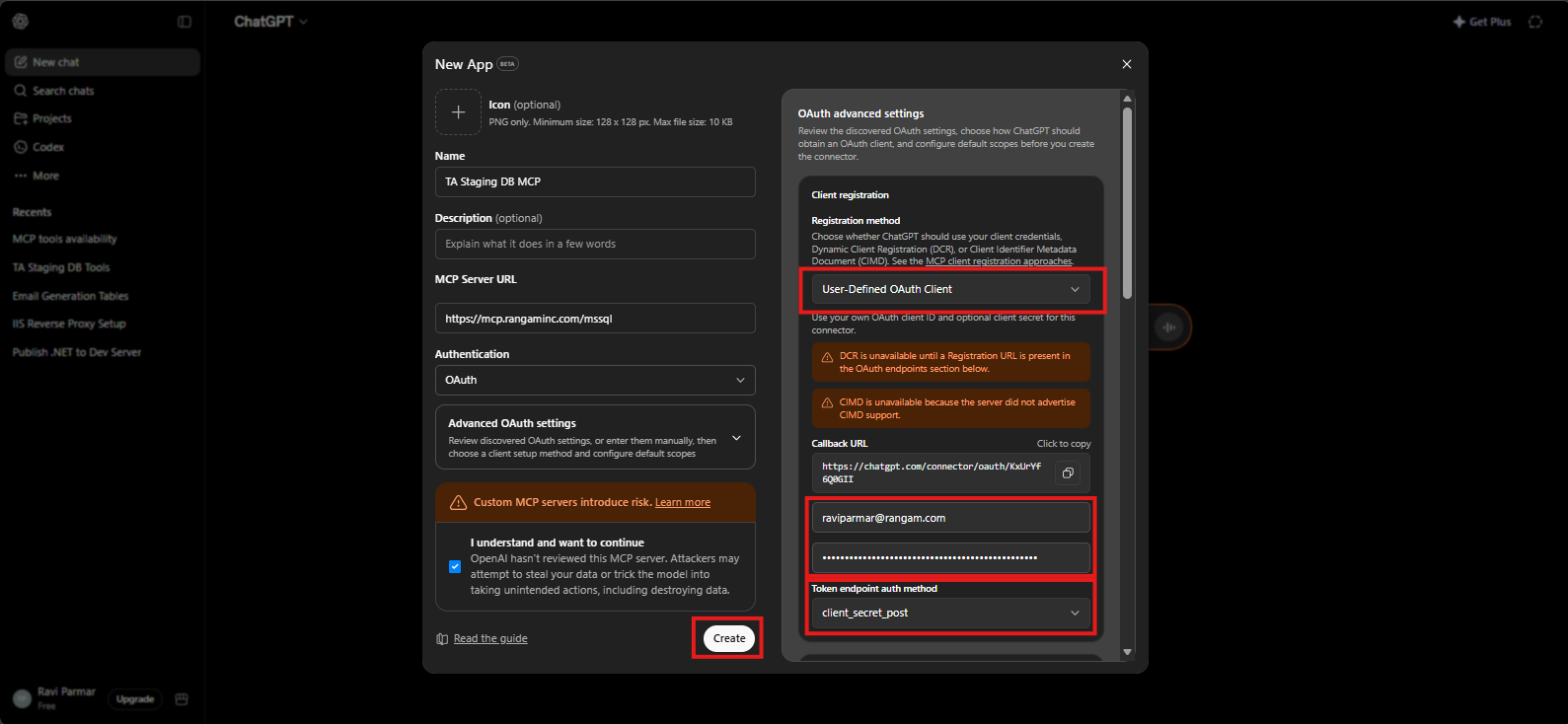Open the User-Defined OAuth Client dropdown

coord(950,289)
